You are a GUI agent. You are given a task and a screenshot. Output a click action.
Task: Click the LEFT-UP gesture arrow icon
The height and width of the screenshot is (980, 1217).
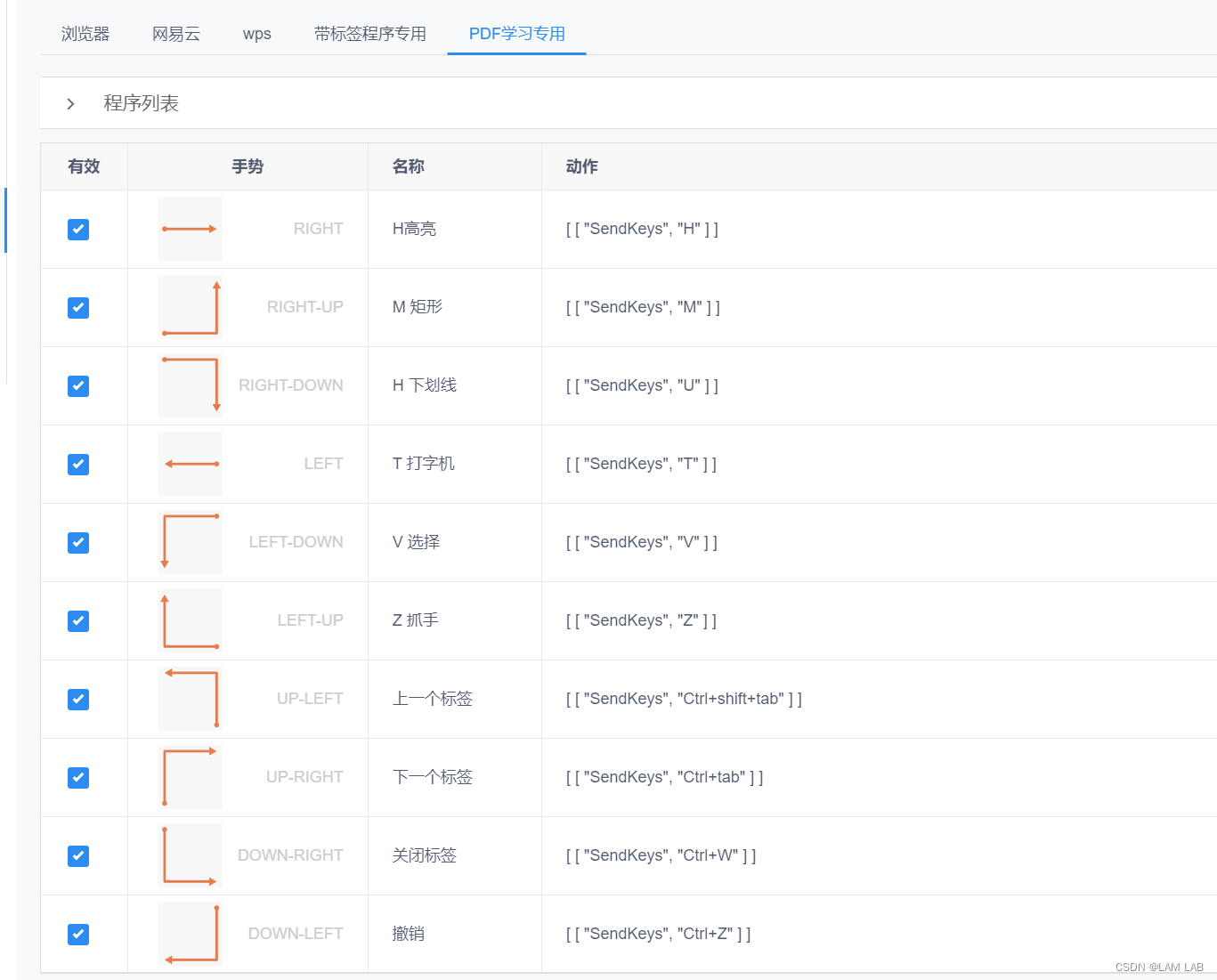tap(191, 620)
